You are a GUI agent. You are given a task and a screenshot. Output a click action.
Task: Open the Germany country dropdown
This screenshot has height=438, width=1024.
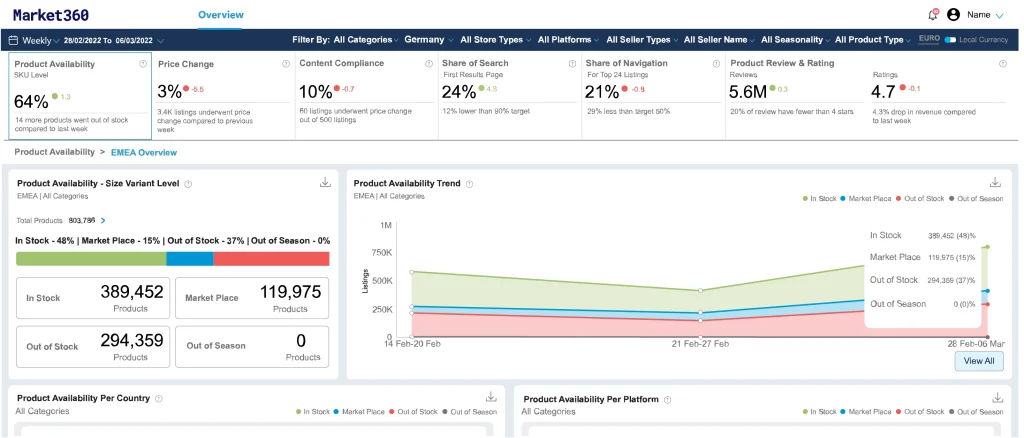[429, 40]
